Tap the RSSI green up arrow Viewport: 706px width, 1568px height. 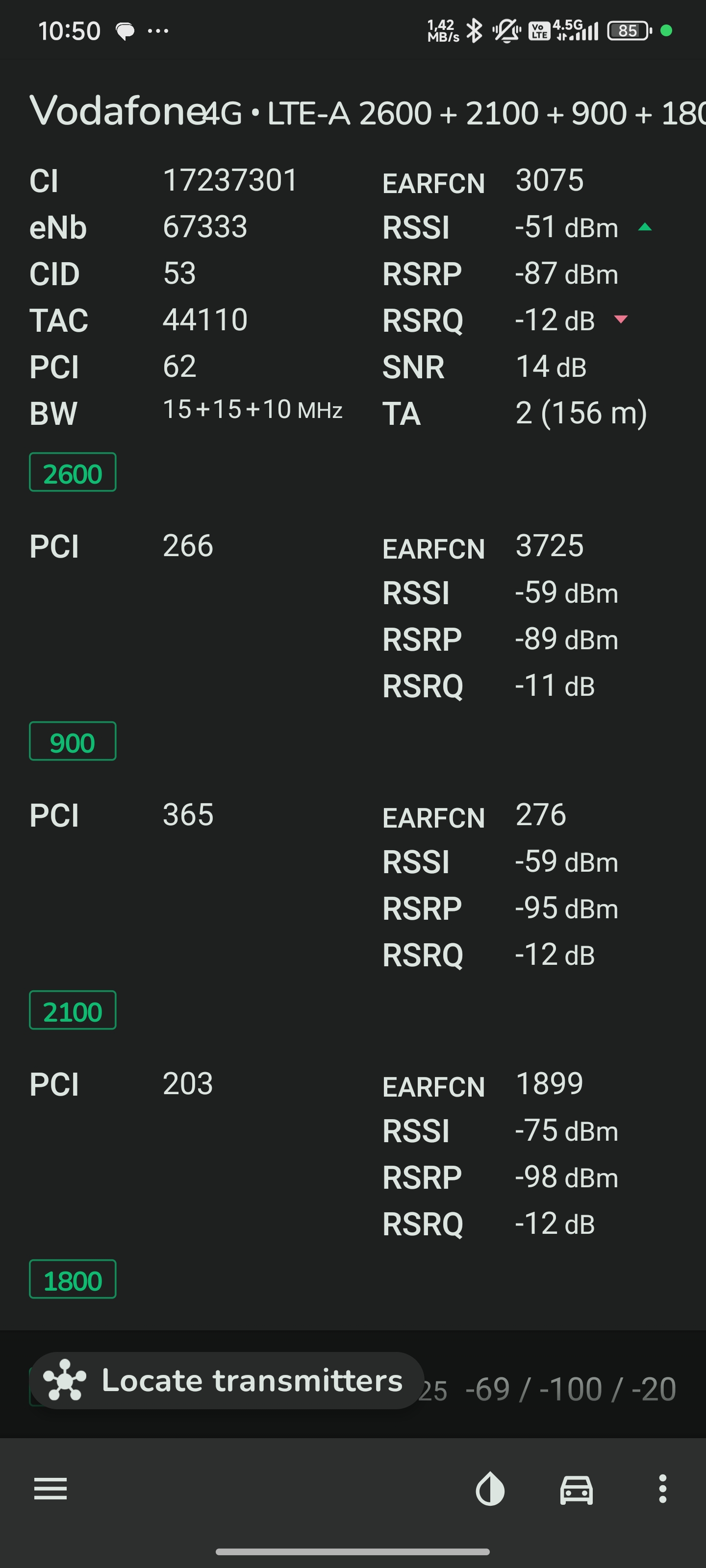point(645,227)
